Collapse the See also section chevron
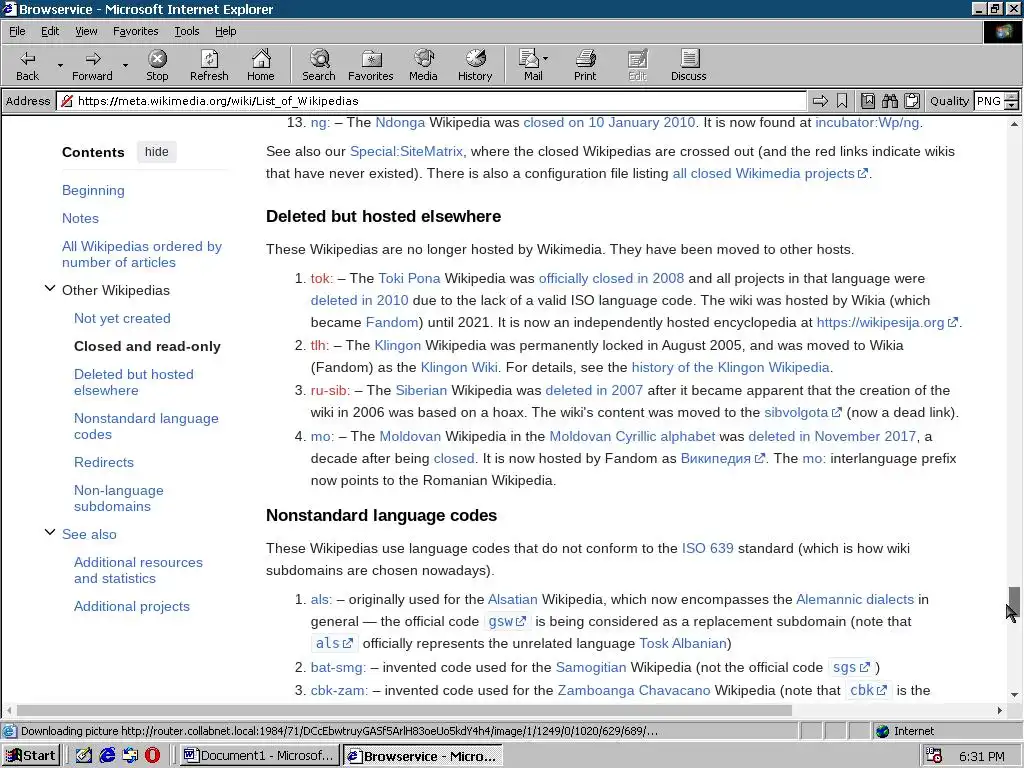This screenshot has width=1024, height=768. point(50,532)
